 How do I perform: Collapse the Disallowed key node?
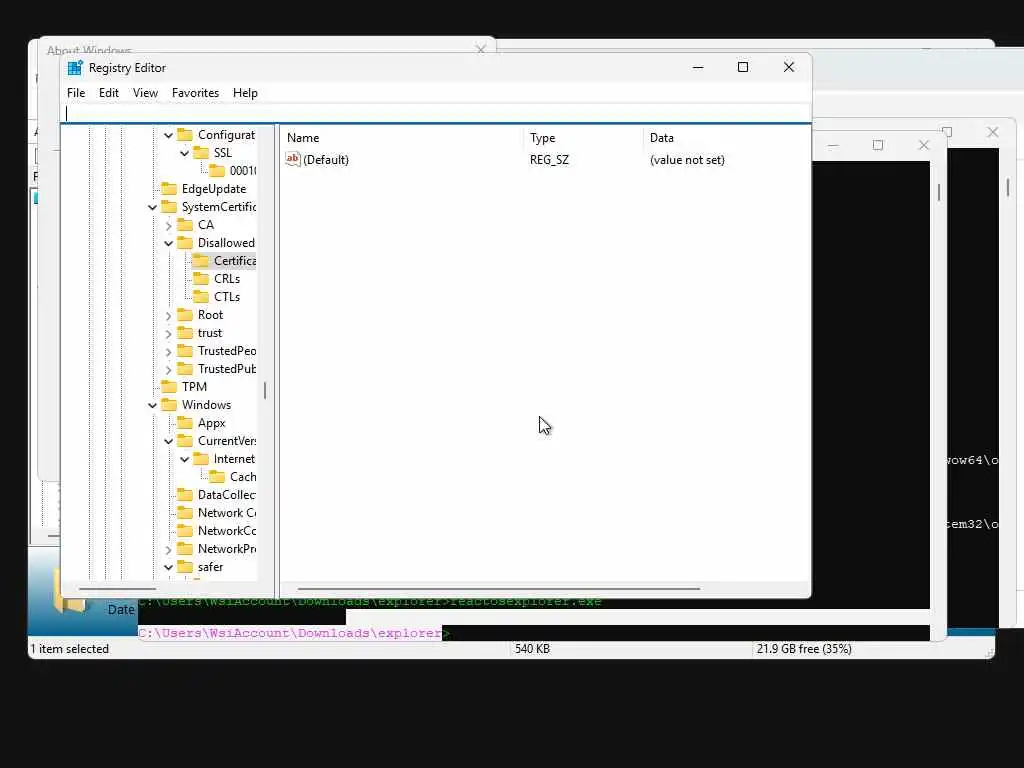(168, 244)
